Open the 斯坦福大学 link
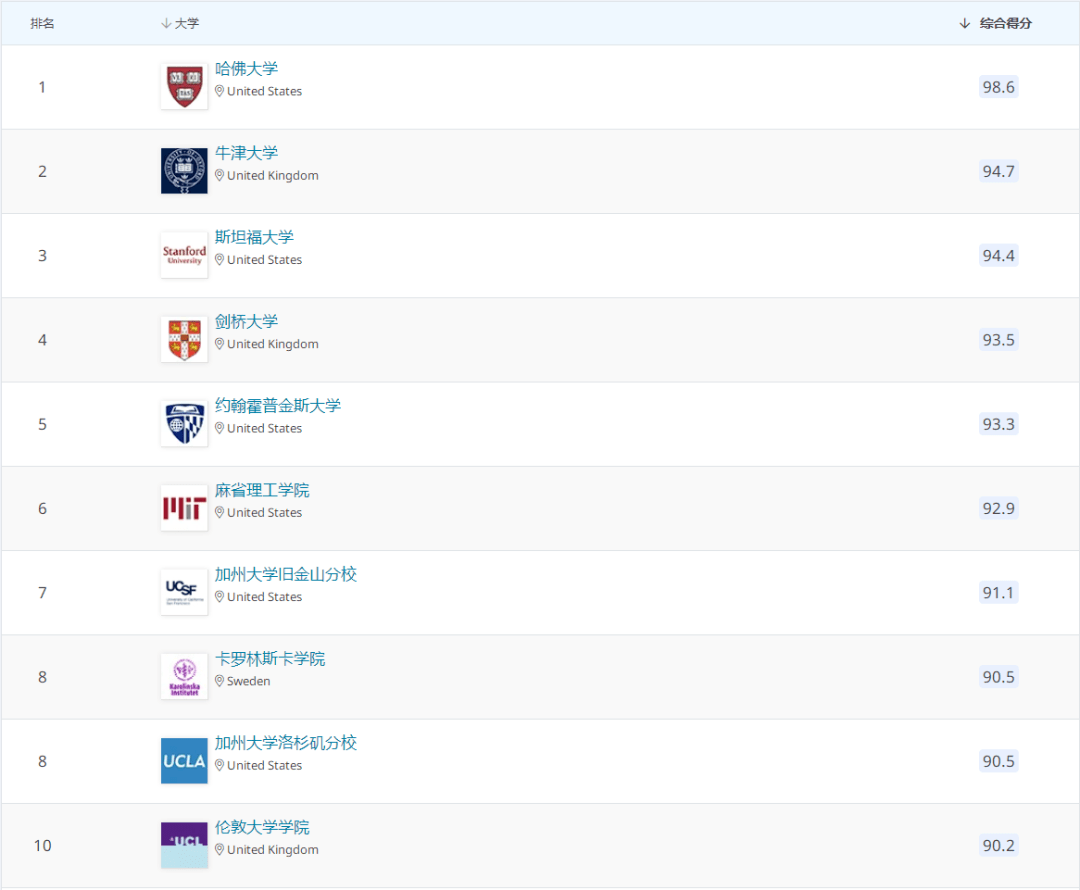 pos(254,238)
